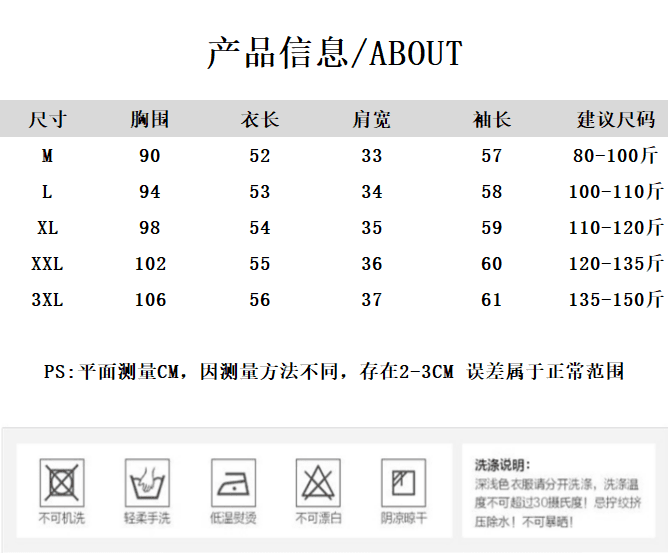
Task: Click the washing instructions paragraph
Action: coord(558,503)
